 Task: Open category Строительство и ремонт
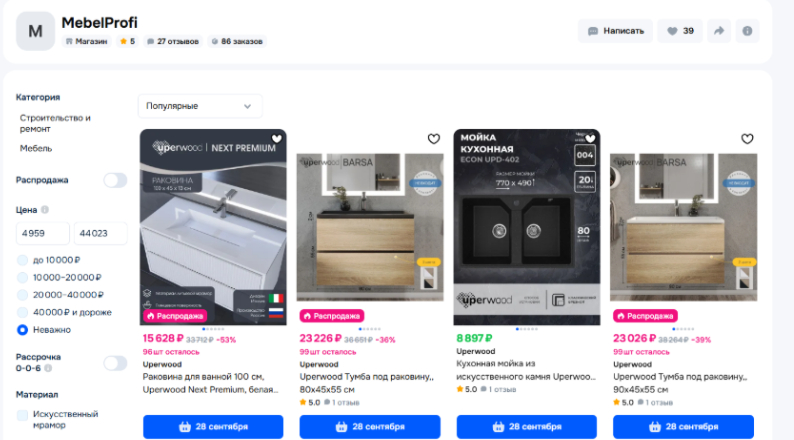(55, 123)
